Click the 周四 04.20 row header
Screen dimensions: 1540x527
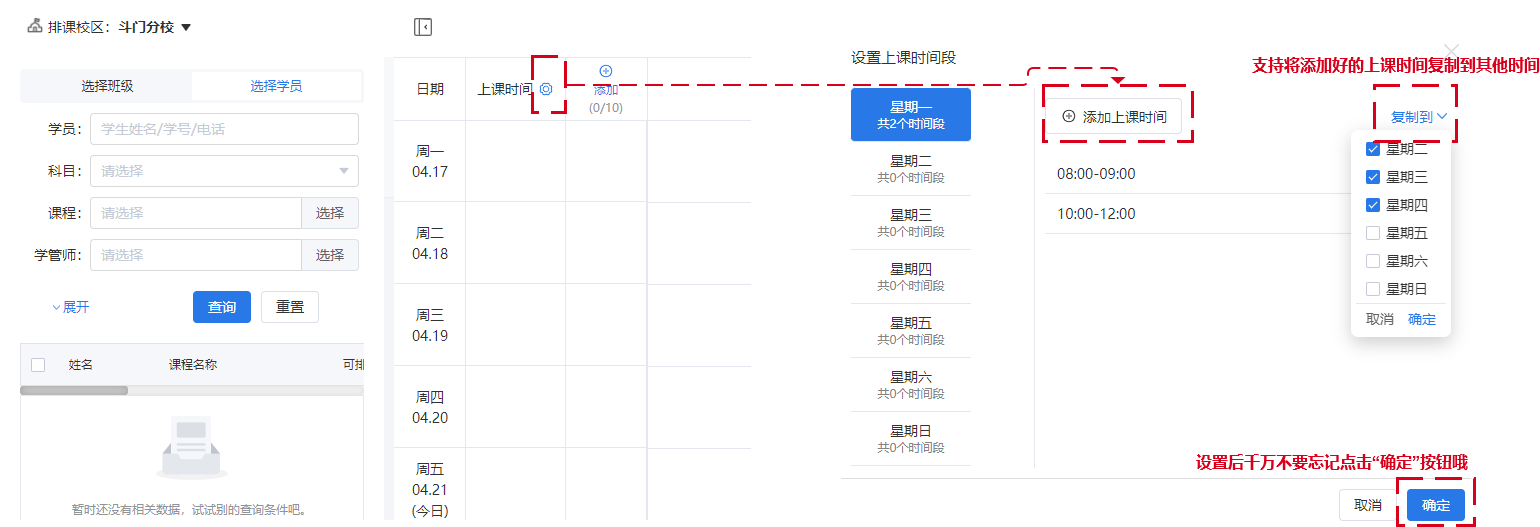(430, 407)
